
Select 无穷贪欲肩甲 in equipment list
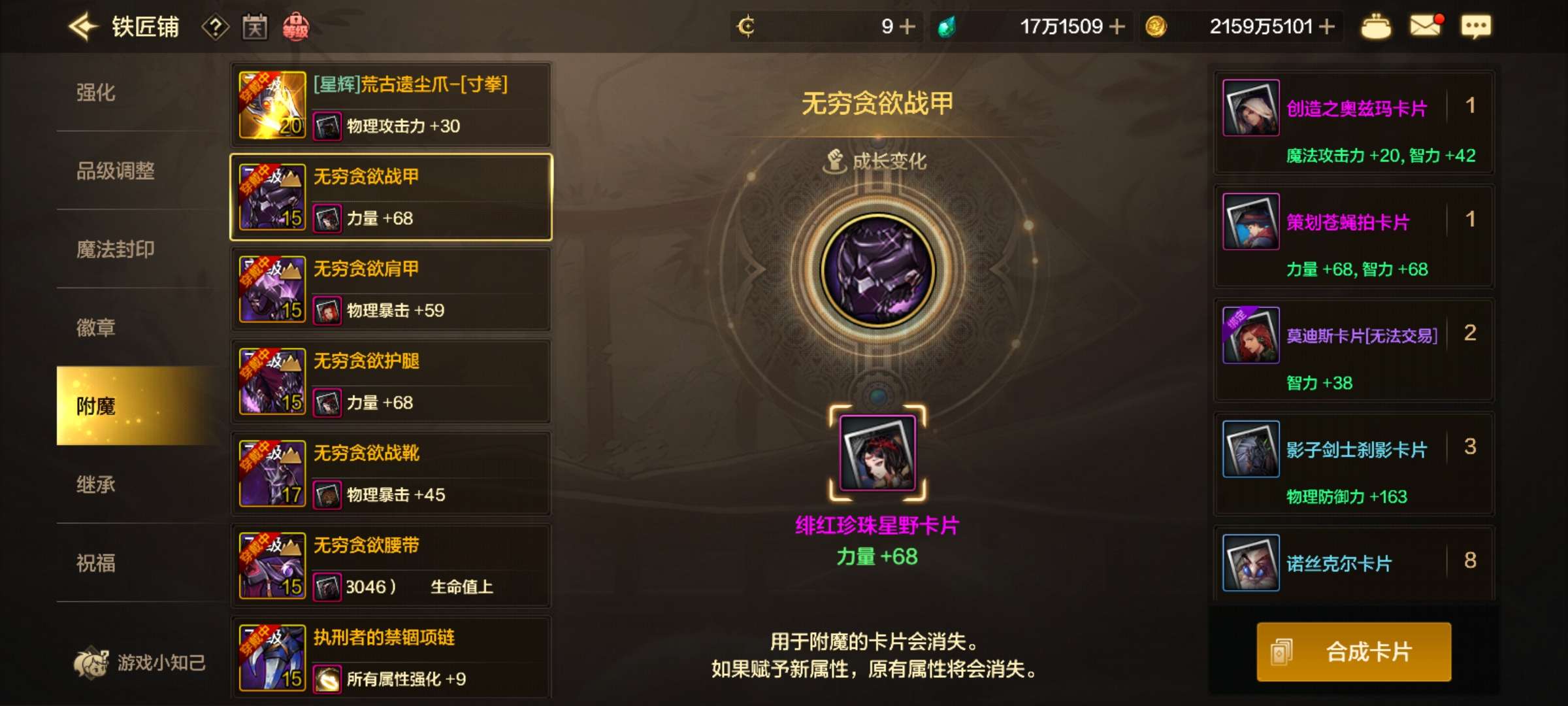click(391, 290)
